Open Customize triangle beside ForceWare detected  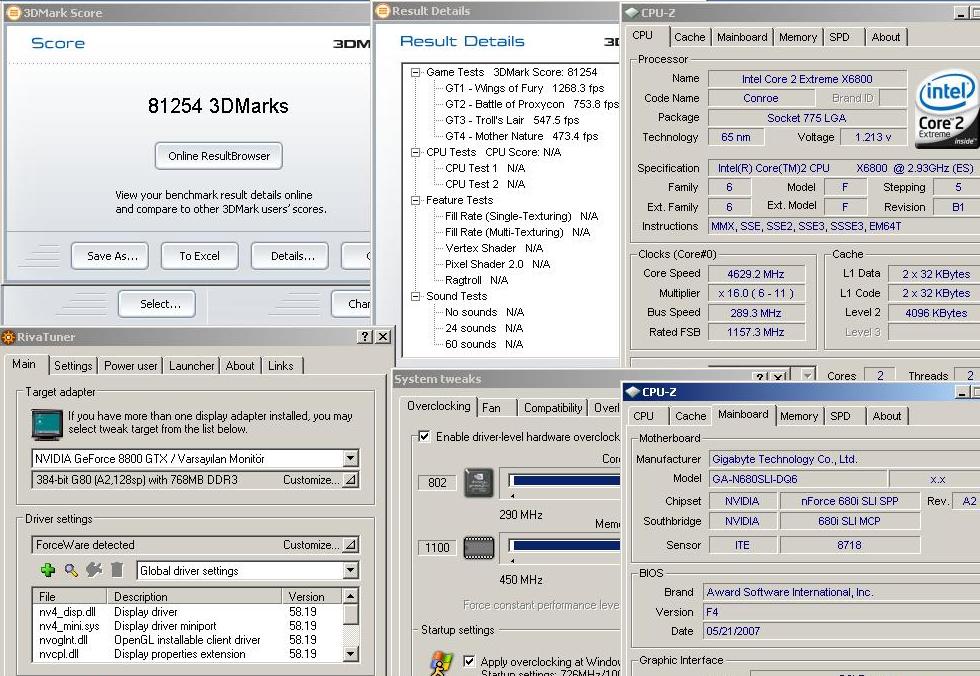(351, 545)
